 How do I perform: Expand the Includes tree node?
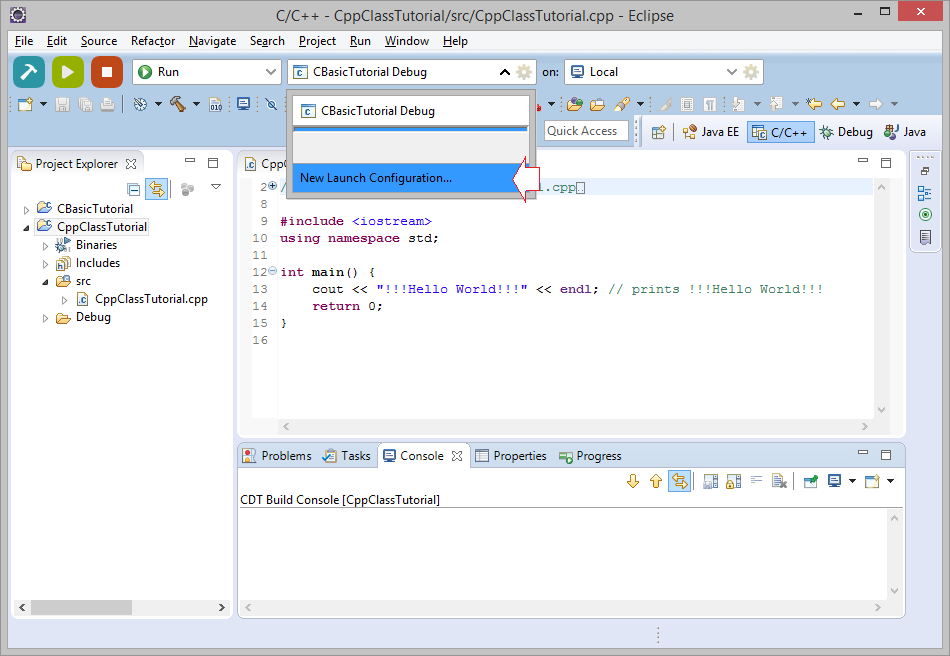(x=45, y=264)
